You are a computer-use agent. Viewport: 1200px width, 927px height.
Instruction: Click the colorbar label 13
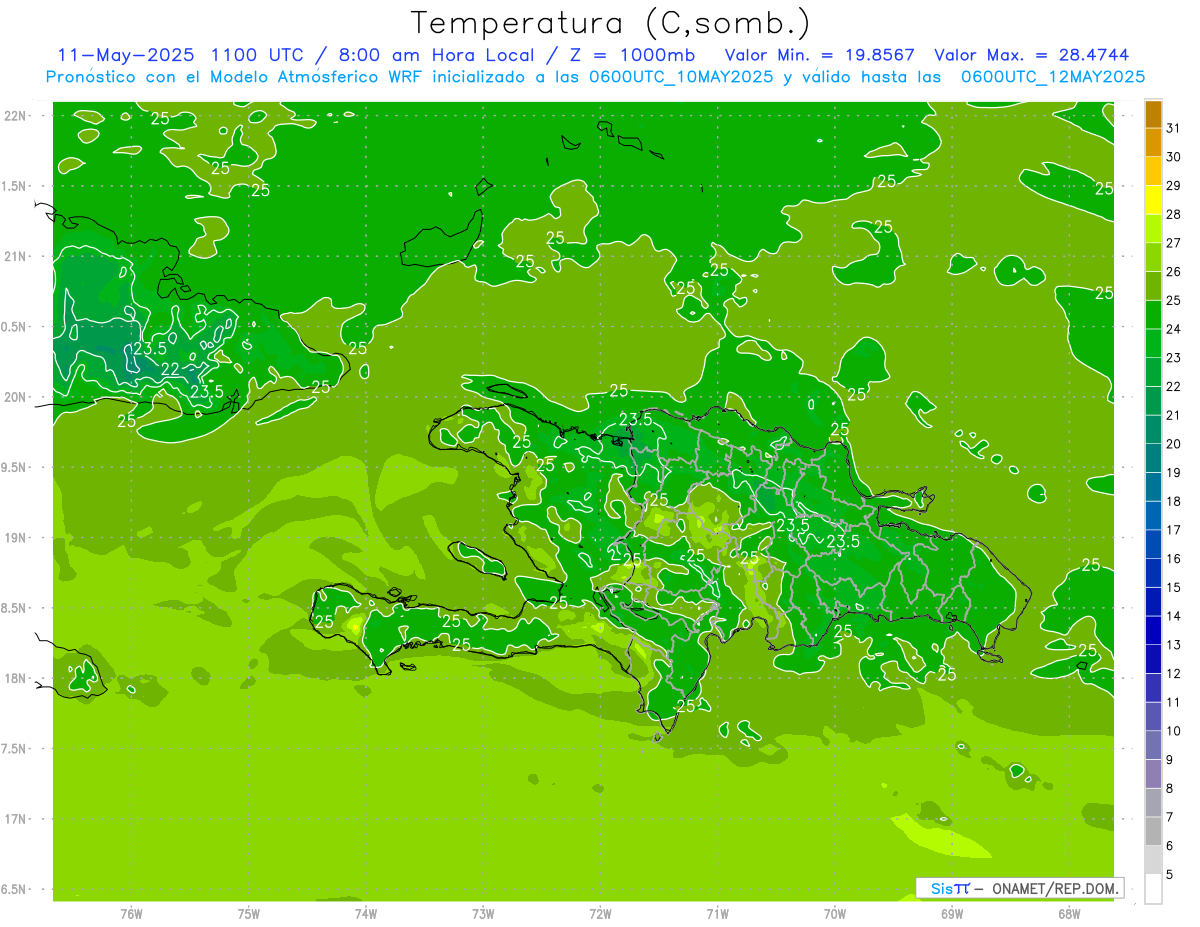point(1174,644)
